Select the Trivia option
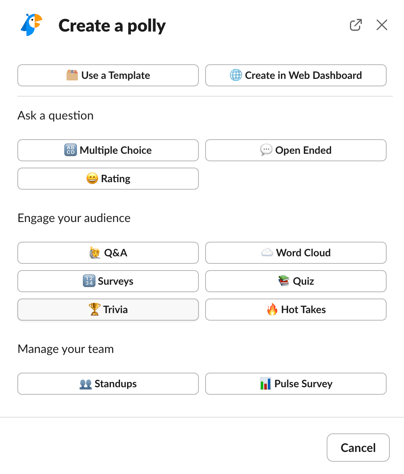 (108, 309)
